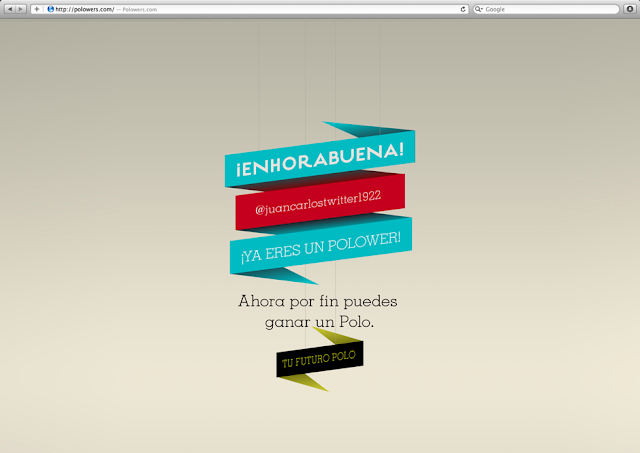Click the 'Polowers.com' page title in address bar
Image resolution: width=640 pixels, height=453 pixels.
click(x=140, y=9)
